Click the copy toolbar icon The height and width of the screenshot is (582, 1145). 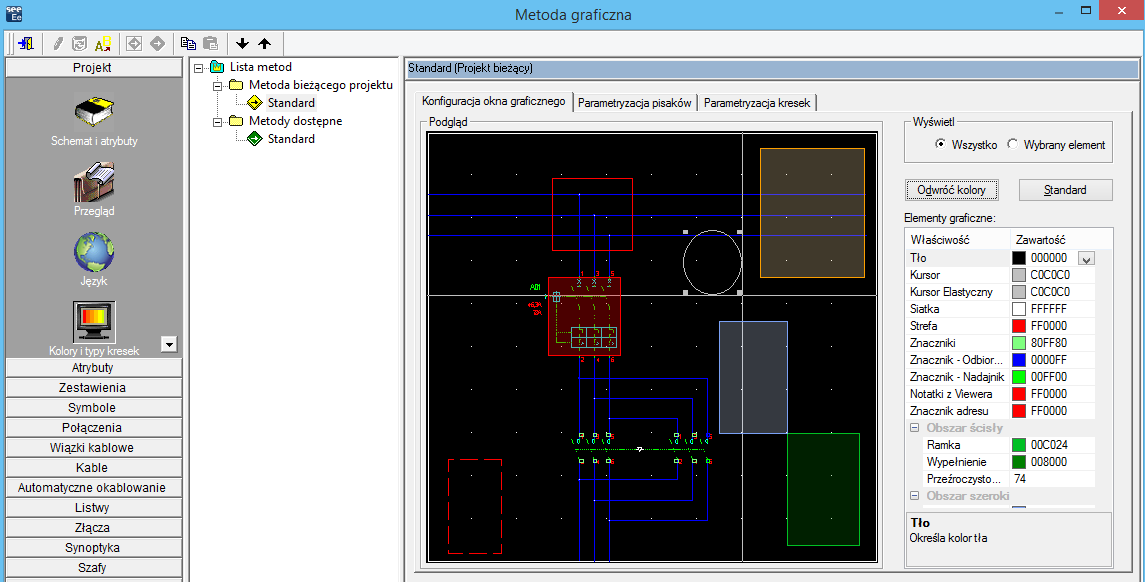188,44
